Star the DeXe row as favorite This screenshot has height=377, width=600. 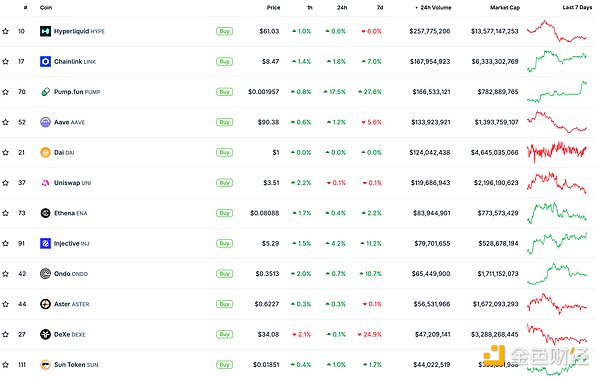(5, 335)
